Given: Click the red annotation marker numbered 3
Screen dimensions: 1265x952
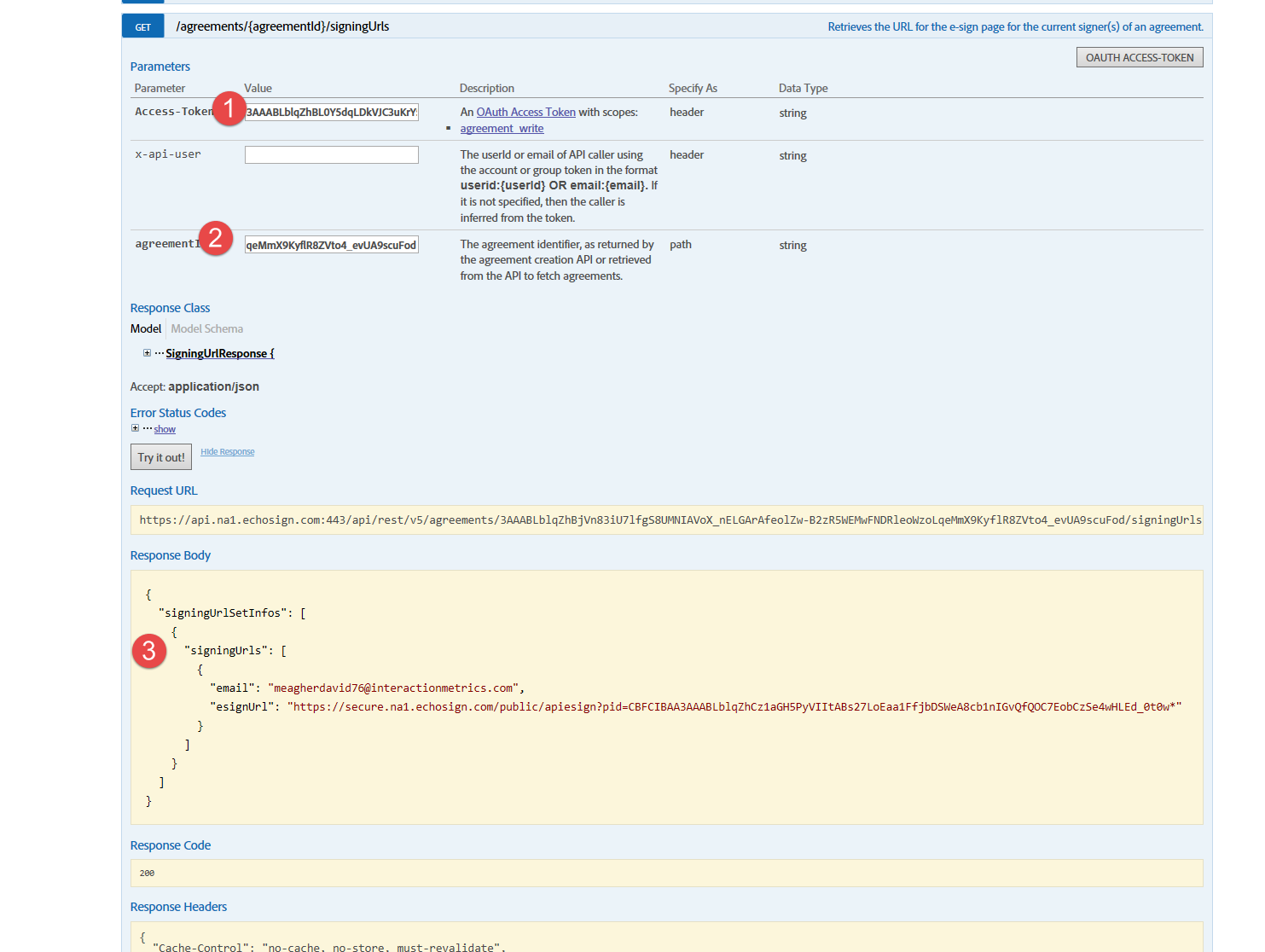Looking at the screenshot, I should (149, 651).
